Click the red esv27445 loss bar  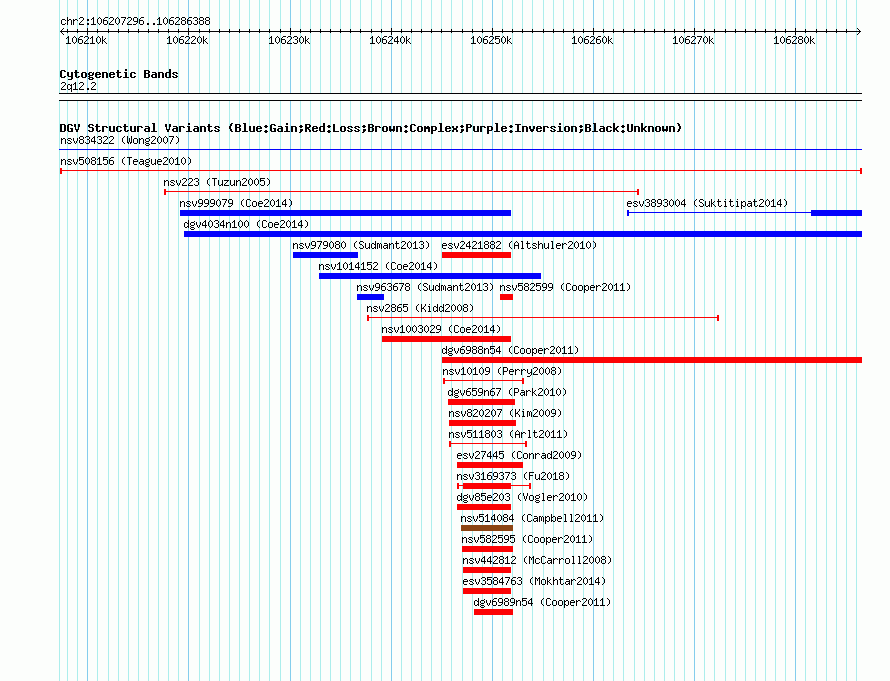(490, 465)
